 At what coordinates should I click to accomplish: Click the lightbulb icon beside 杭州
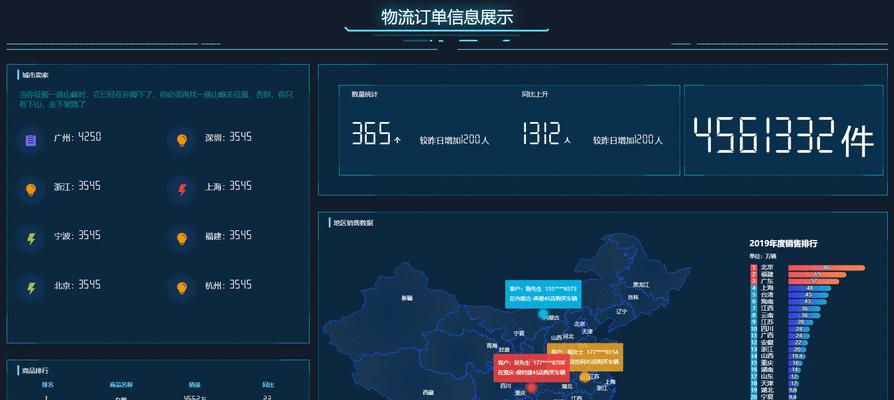[x=181, y=288]
